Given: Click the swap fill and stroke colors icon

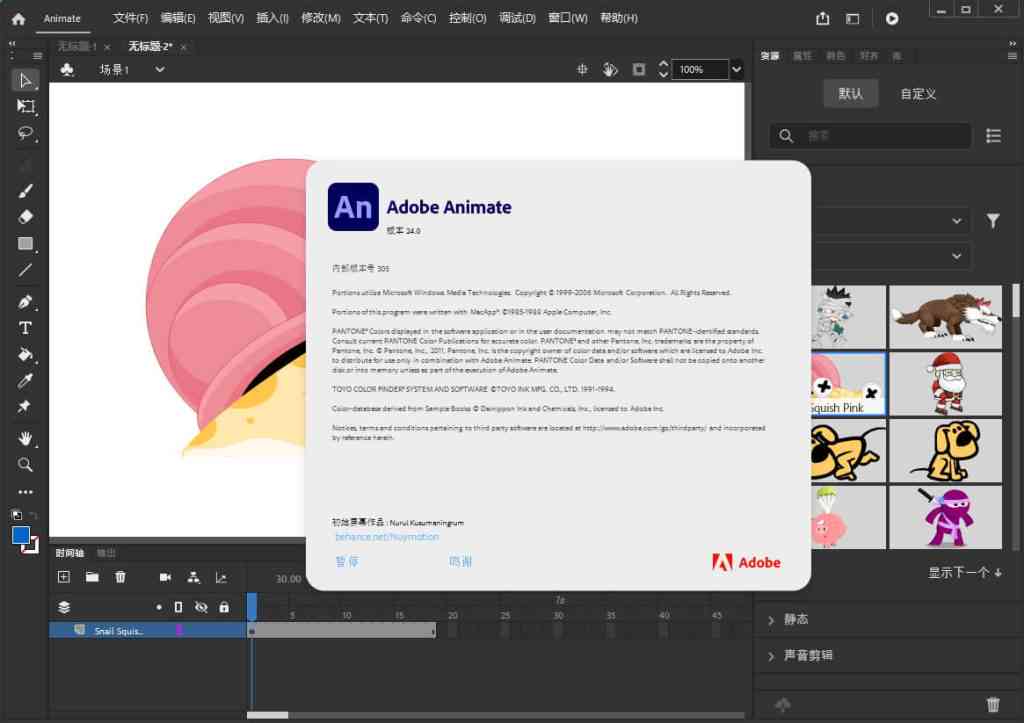Looking at the screenshot, I should coord(33,515).
